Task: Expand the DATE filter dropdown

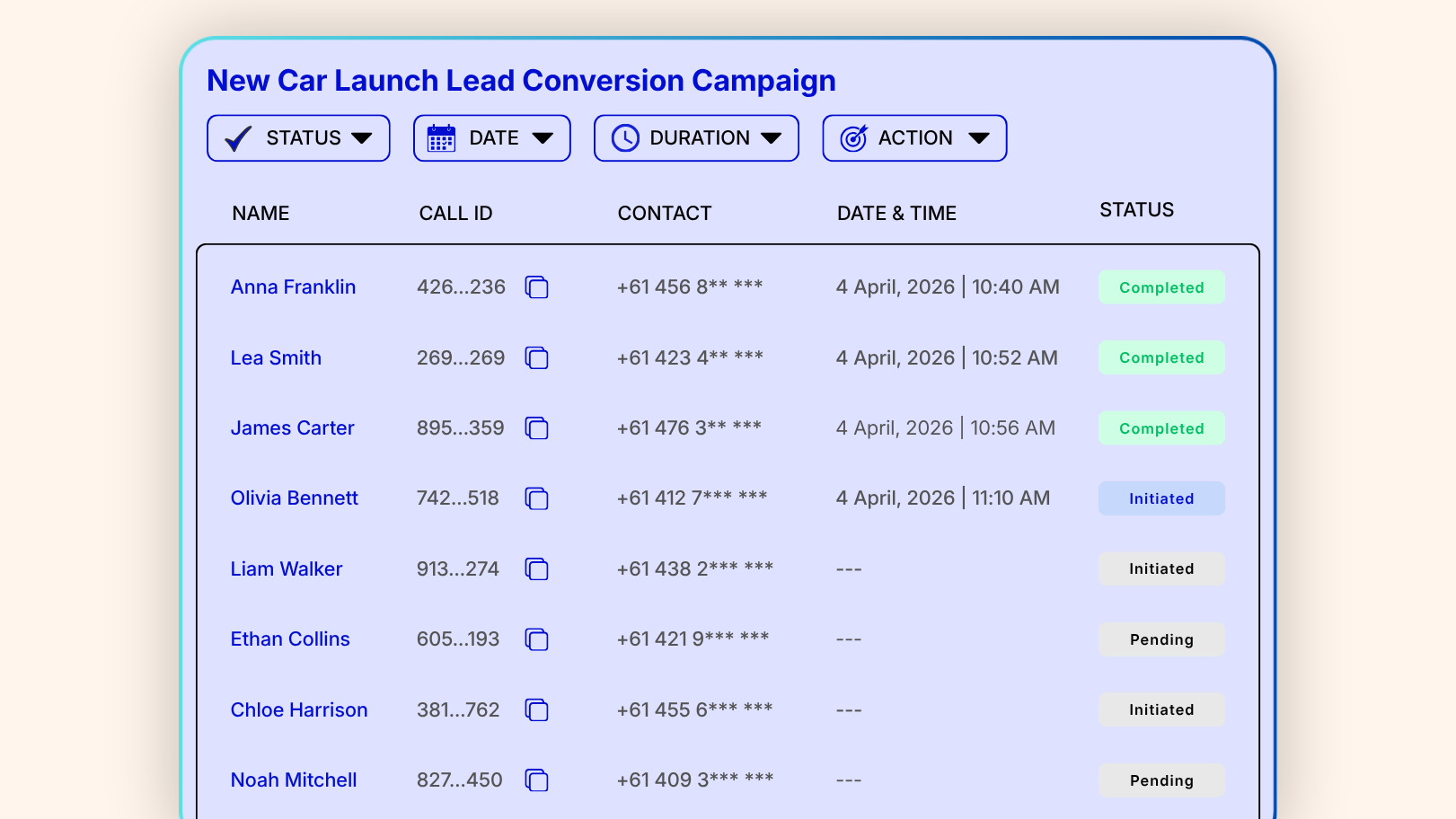Action: click(x=491, y=138)
